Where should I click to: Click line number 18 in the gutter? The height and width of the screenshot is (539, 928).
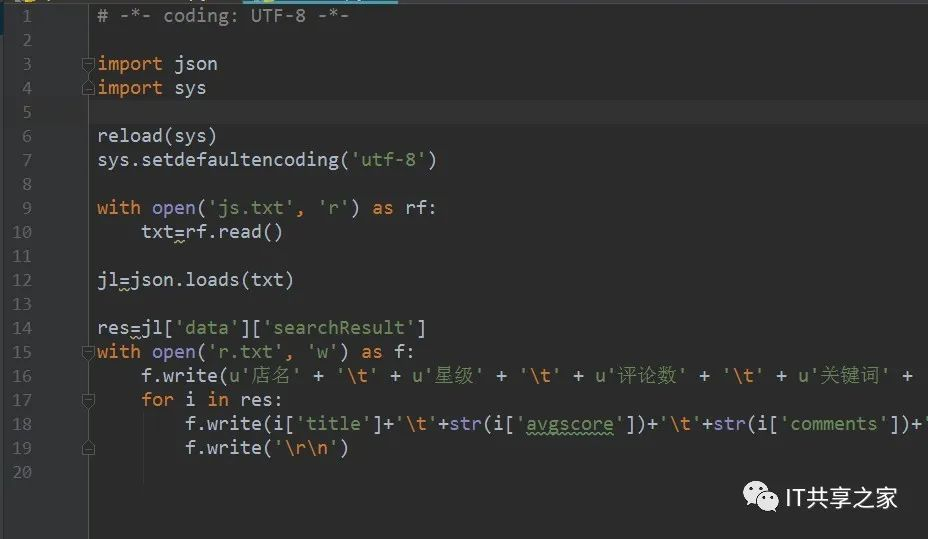pyautogui.click(x=22, y=424)
